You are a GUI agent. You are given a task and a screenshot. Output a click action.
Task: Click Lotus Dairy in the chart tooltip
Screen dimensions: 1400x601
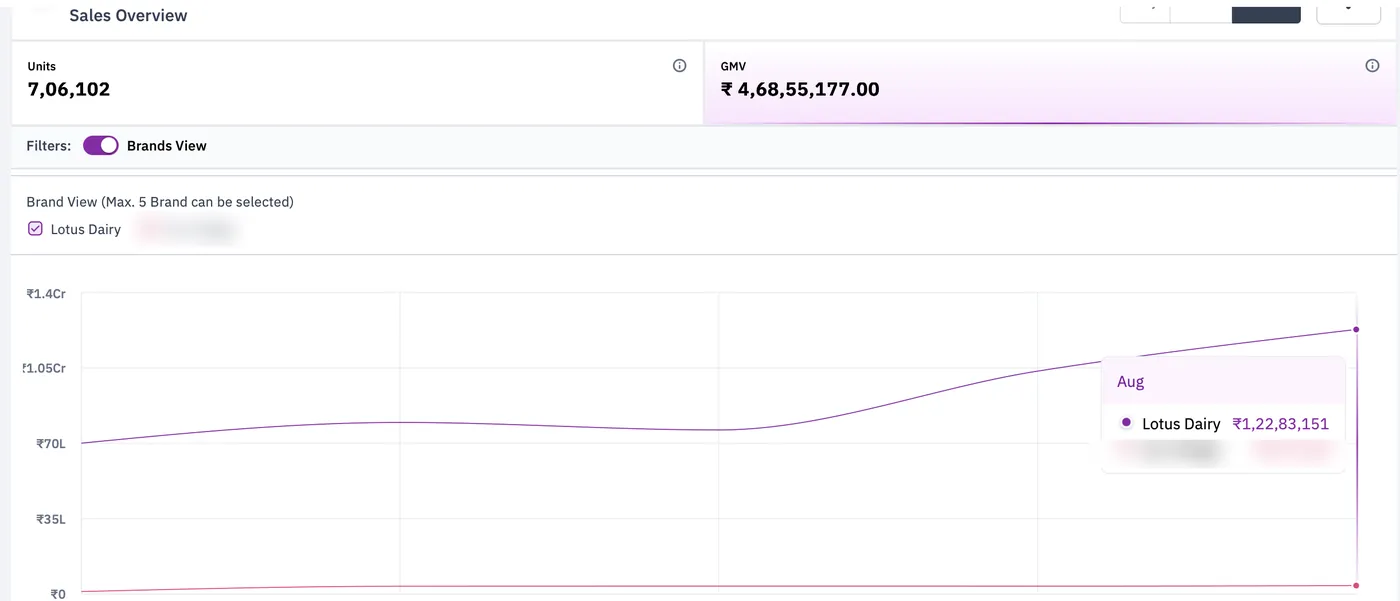pyautogui.click(x=1181, y=424)
